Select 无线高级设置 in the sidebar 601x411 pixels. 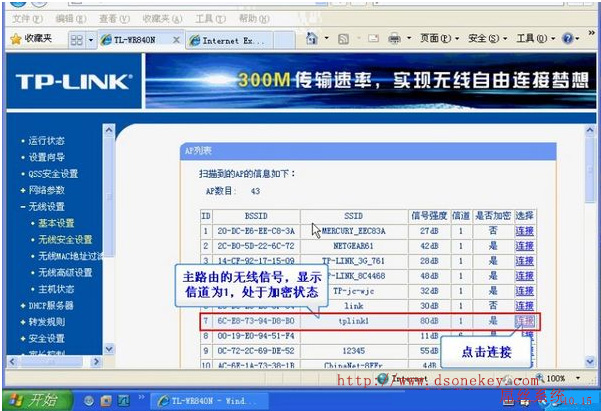[65, 273]
